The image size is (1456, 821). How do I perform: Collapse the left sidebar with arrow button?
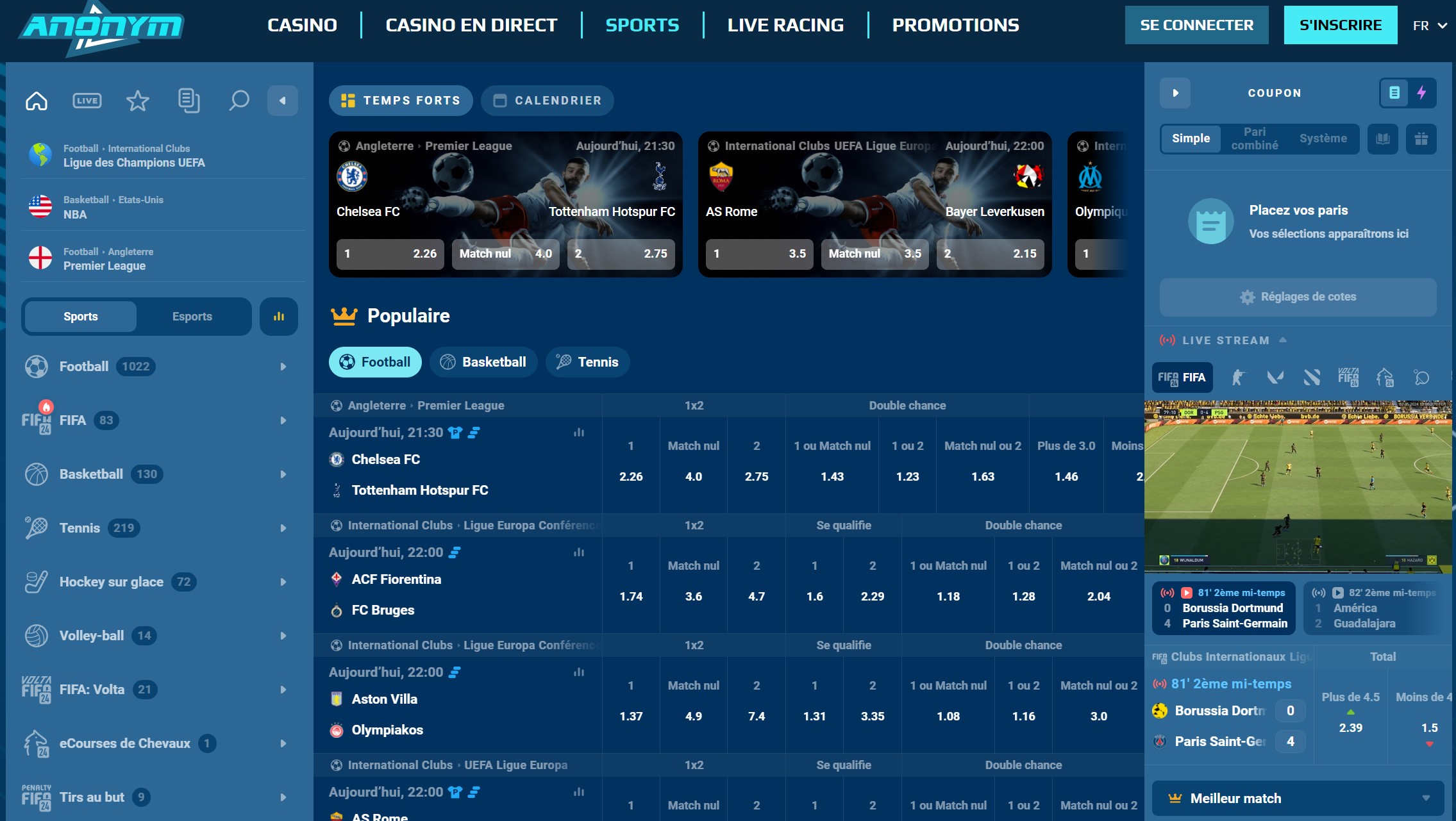pyautogui.click(x=283, y=101)
